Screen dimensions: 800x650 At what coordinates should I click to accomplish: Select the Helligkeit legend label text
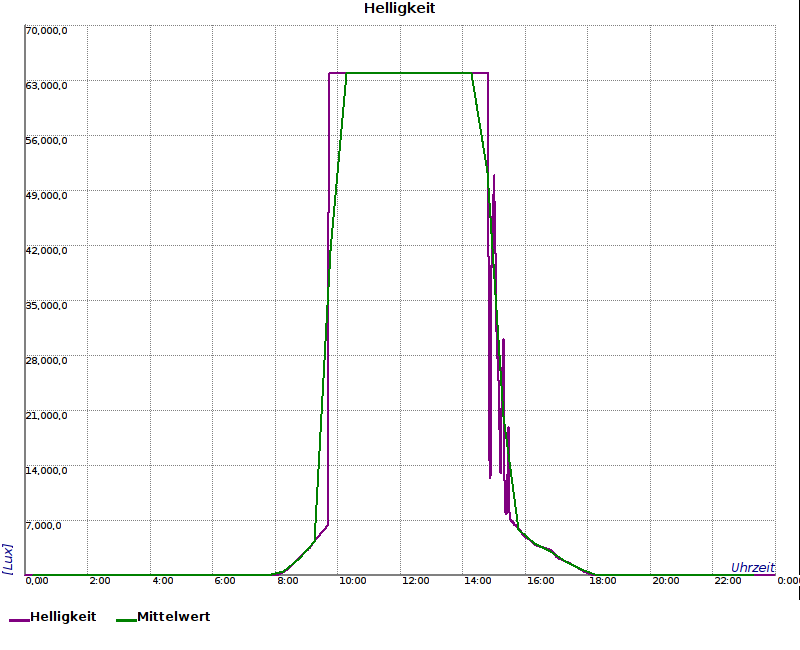pyautogui.click(x=63, y=617)
